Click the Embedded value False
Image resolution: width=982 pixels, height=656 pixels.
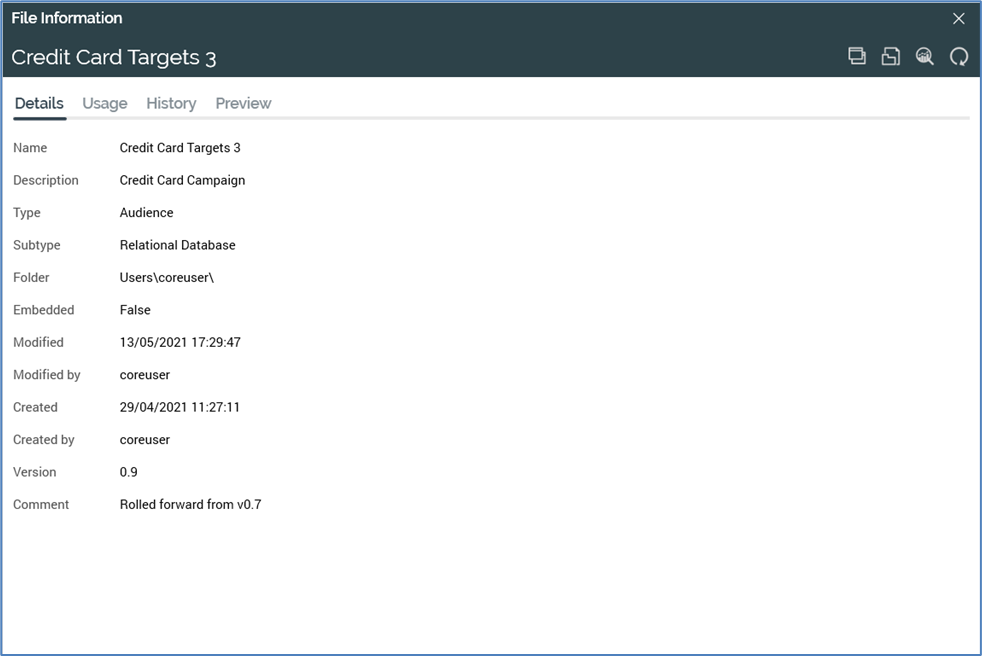click(x=135, y=310)
